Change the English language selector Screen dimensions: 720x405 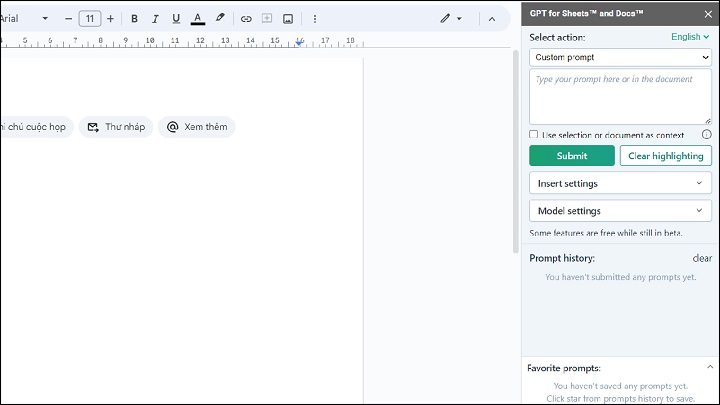pos(690,37)
